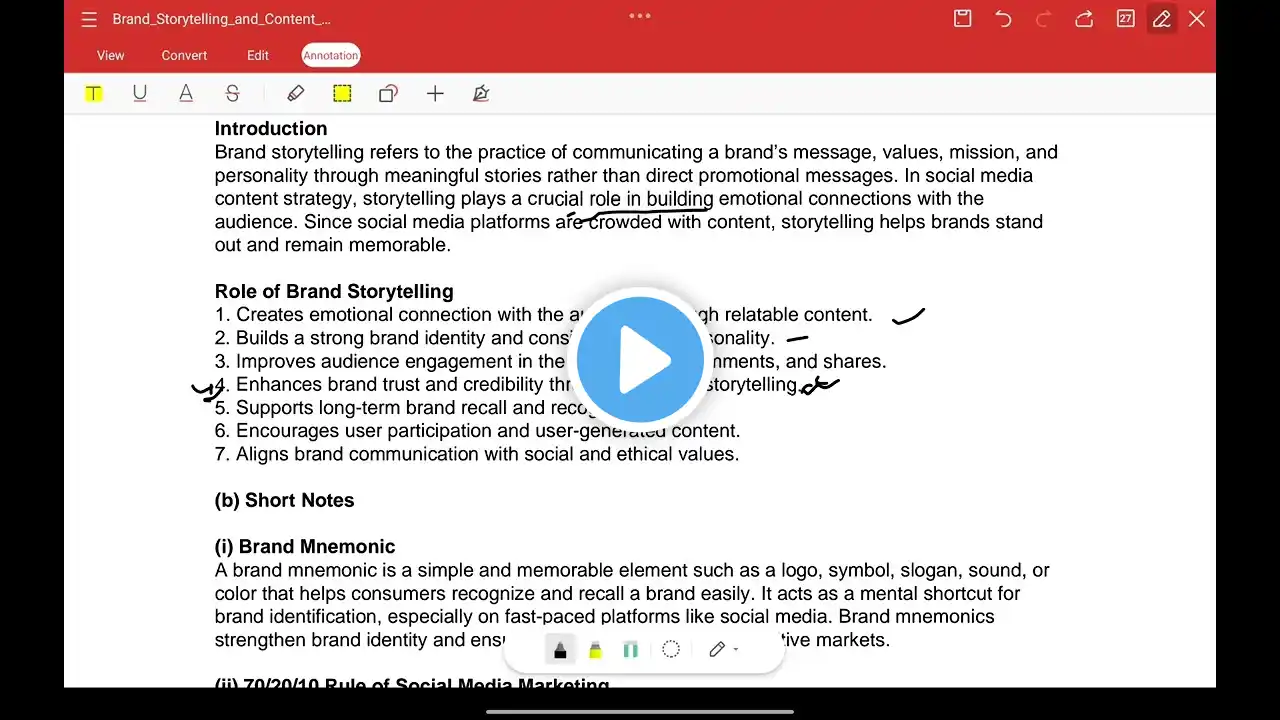
Task: Select the text highlight tool
Action: point(93,93)
